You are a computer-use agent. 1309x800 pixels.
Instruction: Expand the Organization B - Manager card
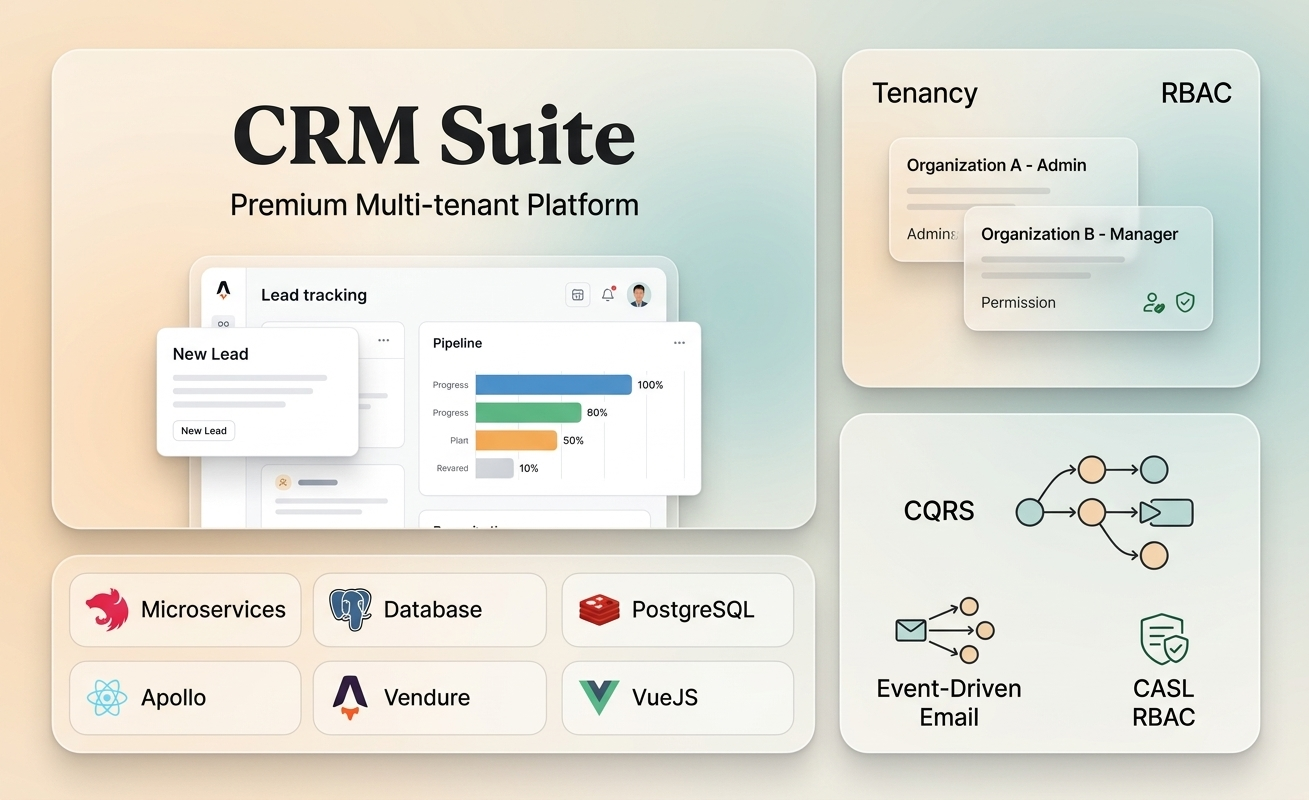(x=1079, y=234)
